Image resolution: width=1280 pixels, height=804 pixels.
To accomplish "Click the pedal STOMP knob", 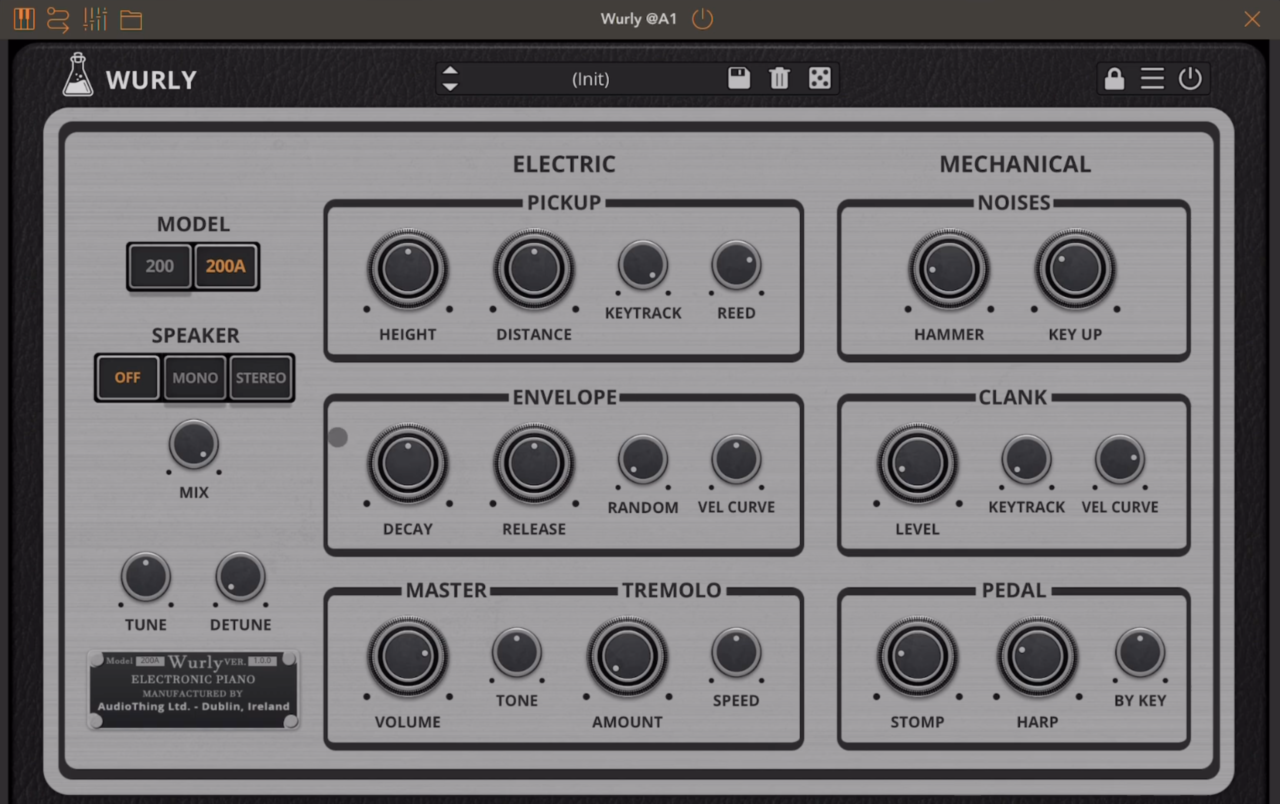I will pyautogui.click(x=918, y=657).
